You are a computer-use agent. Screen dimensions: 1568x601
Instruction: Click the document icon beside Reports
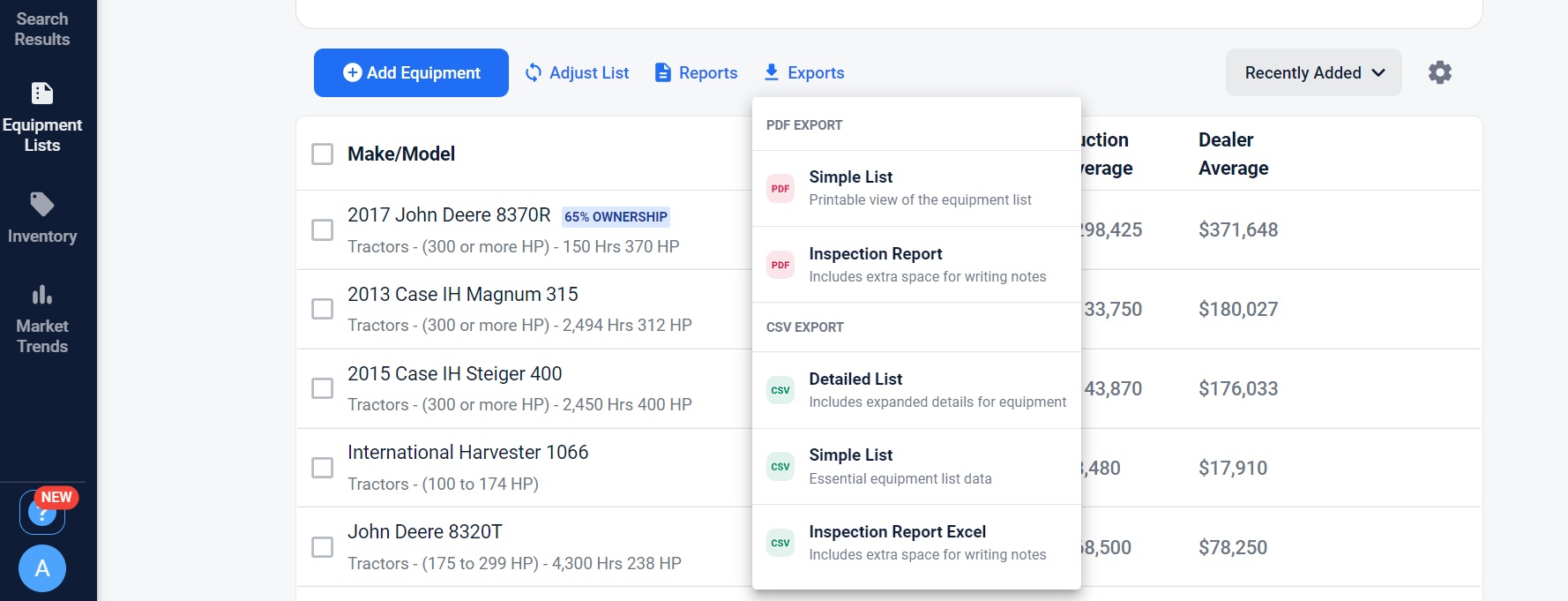click(x=663, y=72)
